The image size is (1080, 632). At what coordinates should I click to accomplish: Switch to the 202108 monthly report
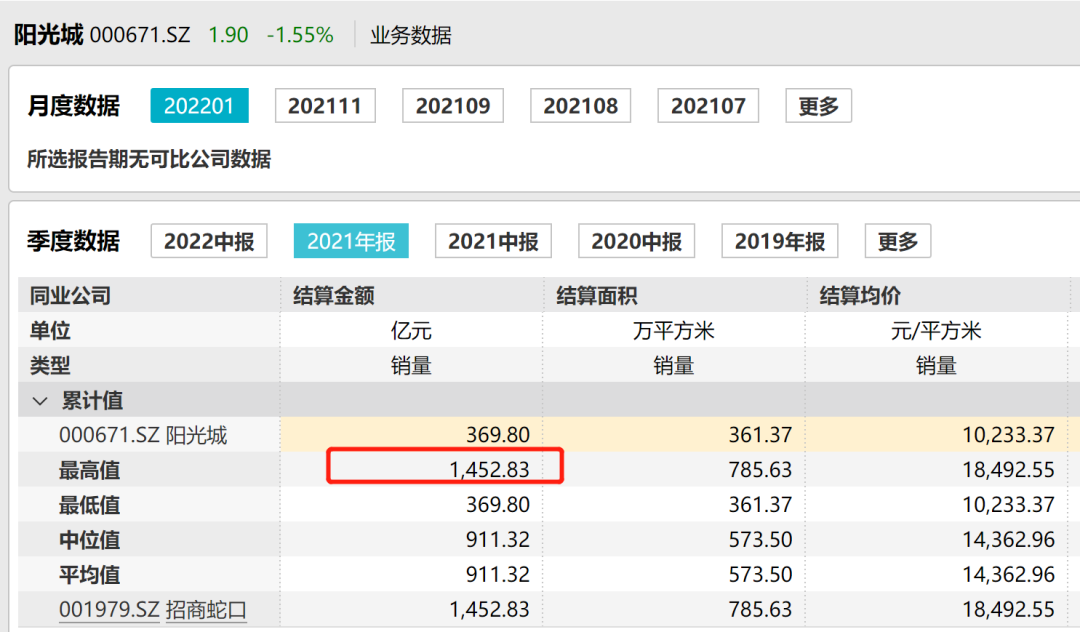[580, 105]
